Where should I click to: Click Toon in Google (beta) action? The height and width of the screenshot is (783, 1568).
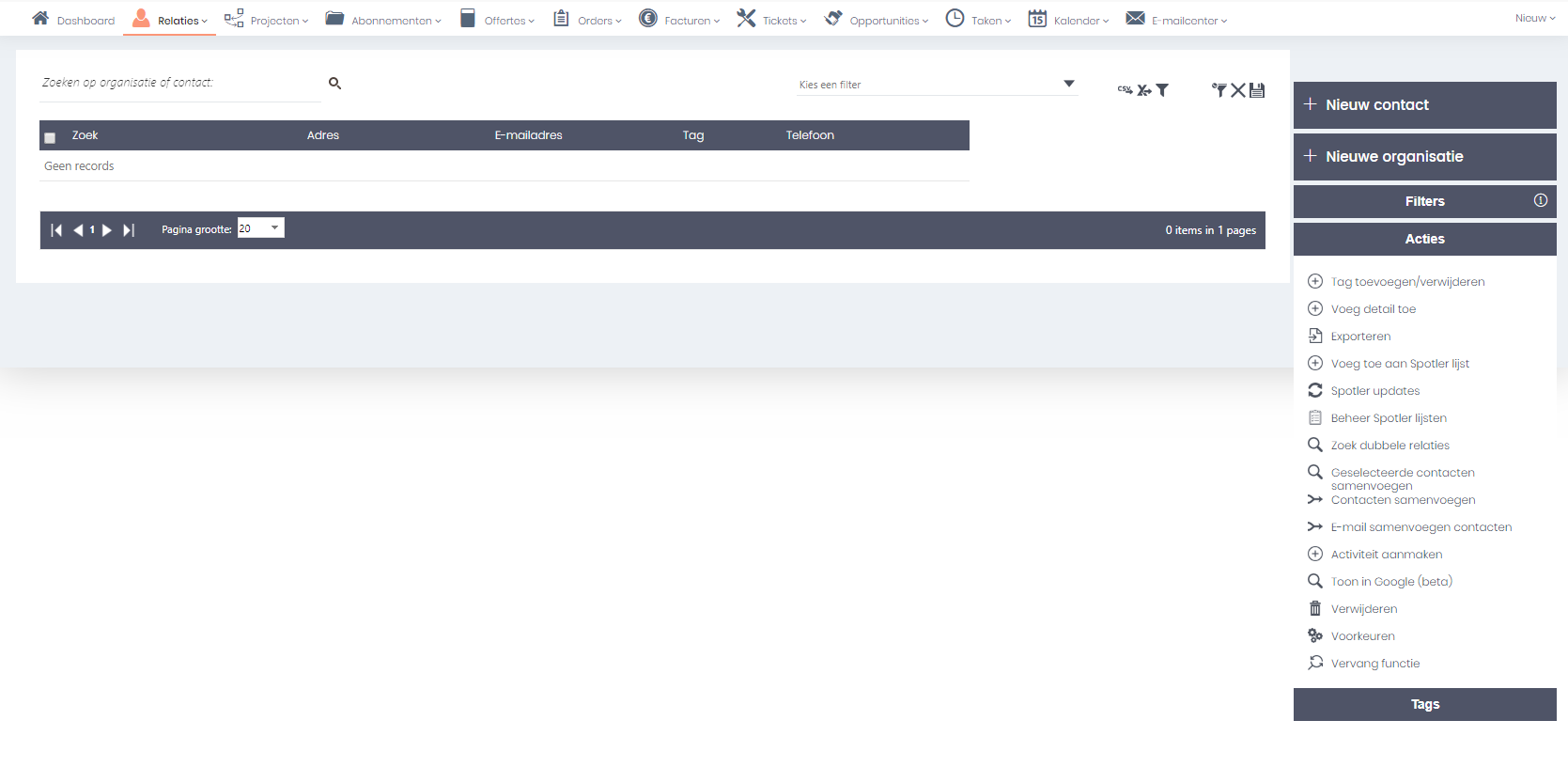coord(1391,582)
